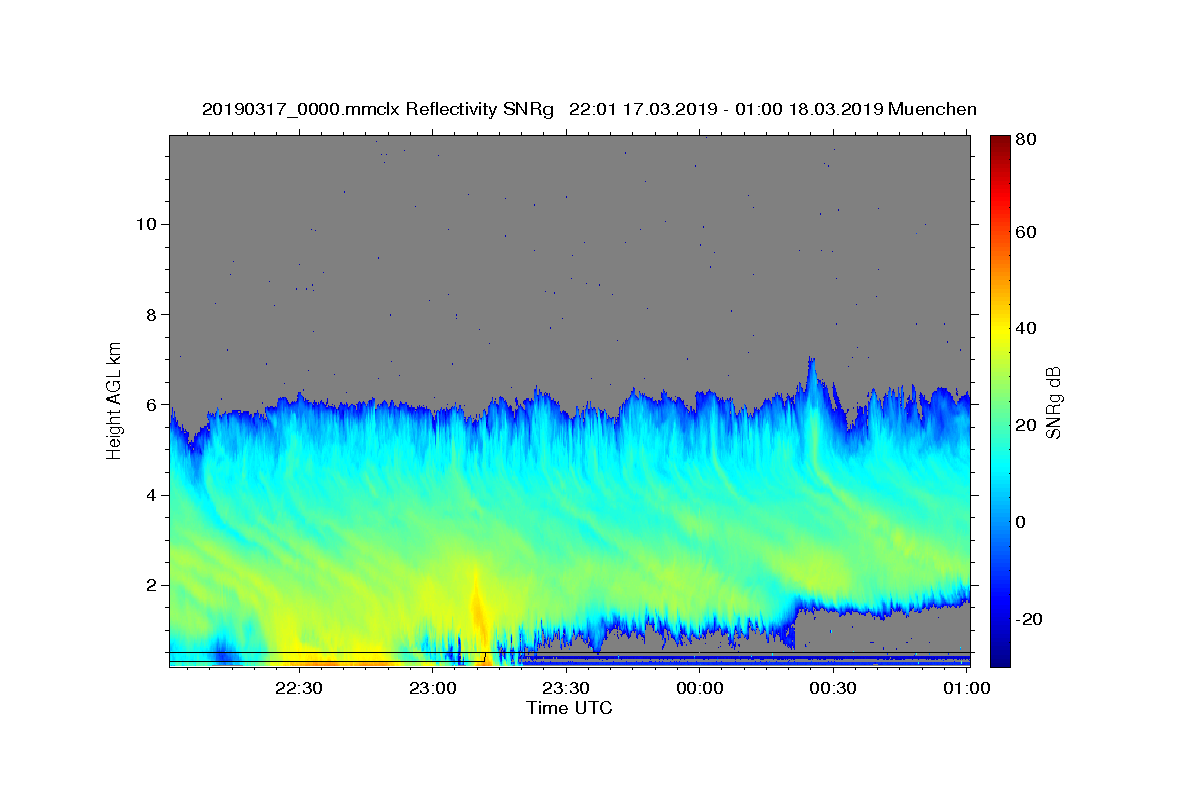Click the colorbar value 0

coord(1023,521)
